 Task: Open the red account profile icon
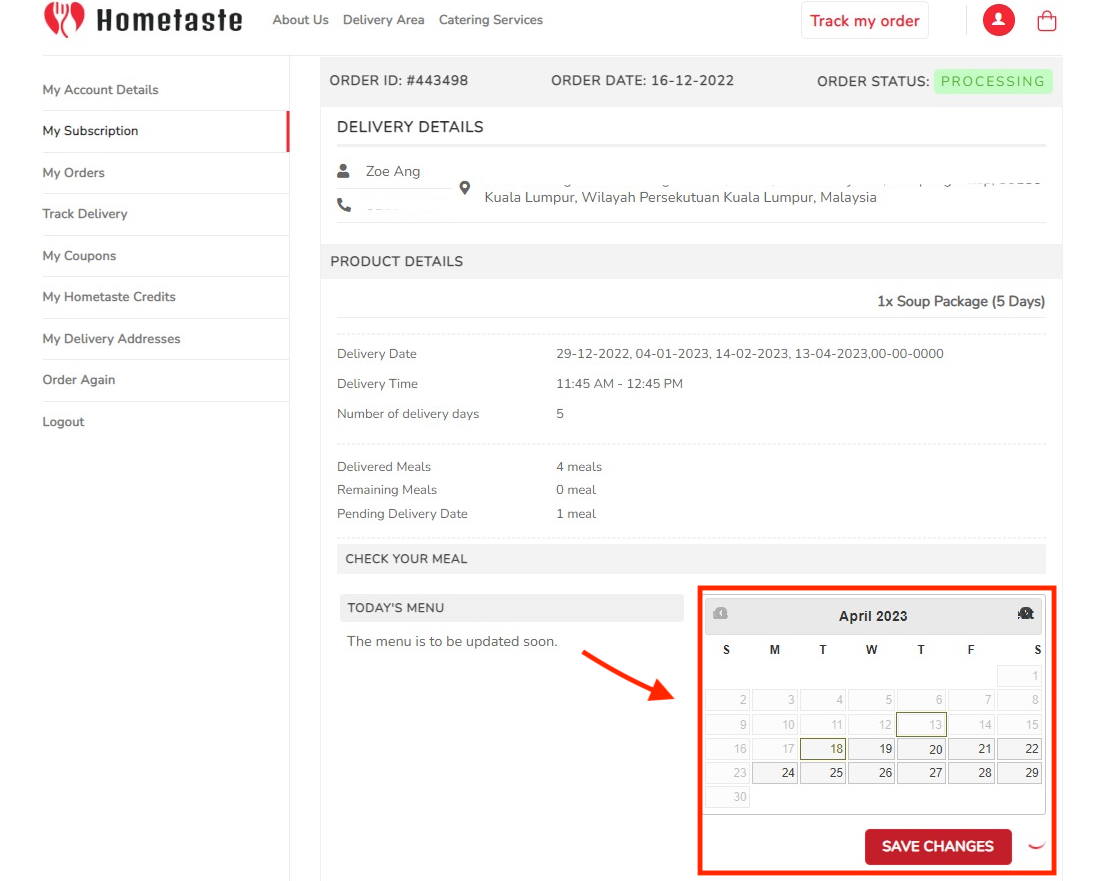tap(998, 20)
